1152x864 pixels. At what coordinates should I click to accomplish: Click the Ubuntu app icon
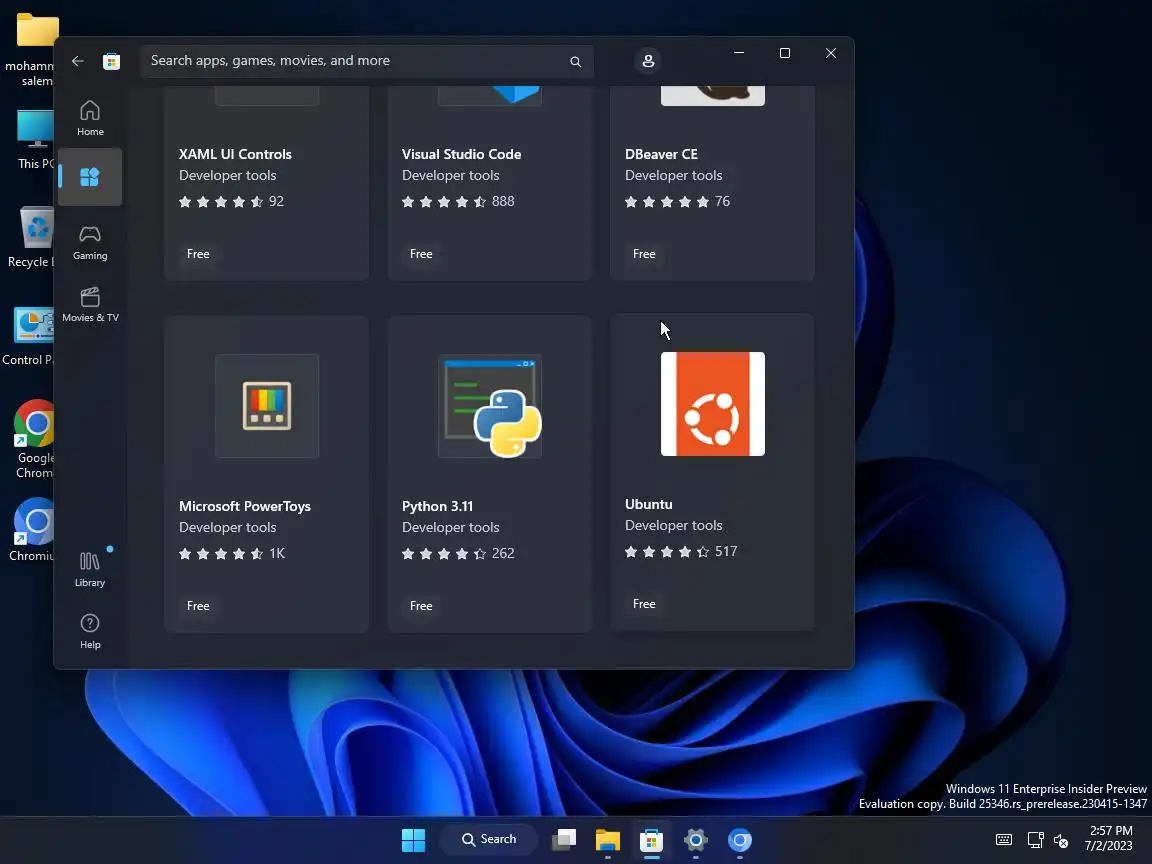[x=713, y=404]
